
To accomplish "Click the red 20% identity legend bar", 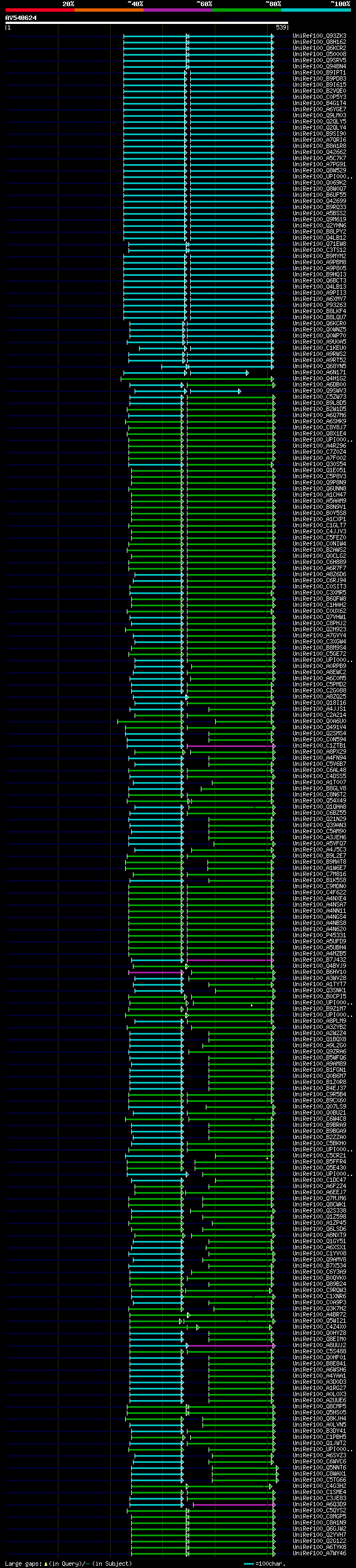I will tap(39, 11).
